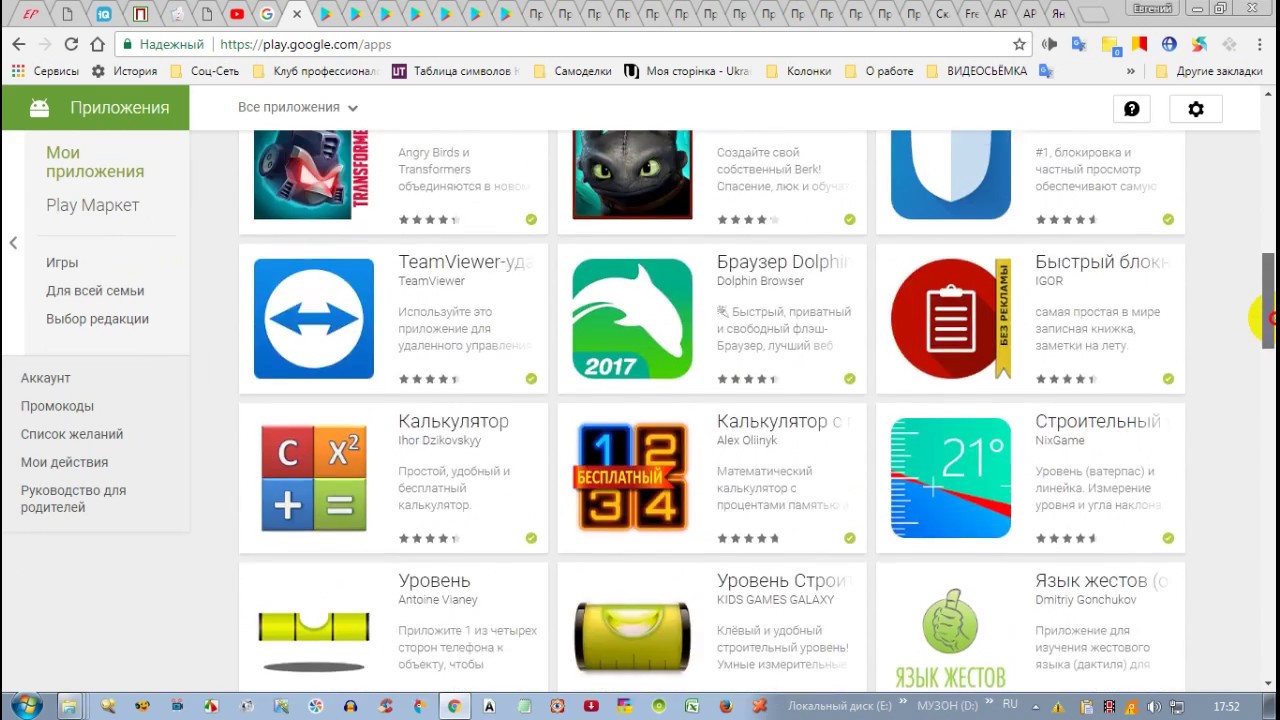
Task: Open the settings gear icon
Action: click(1196, 109)
